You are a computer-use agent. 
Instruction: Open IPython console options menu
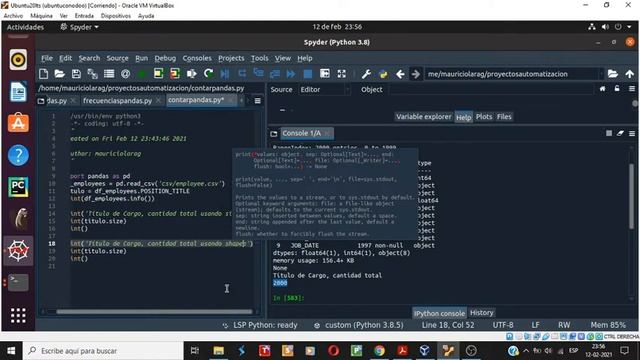632,133
